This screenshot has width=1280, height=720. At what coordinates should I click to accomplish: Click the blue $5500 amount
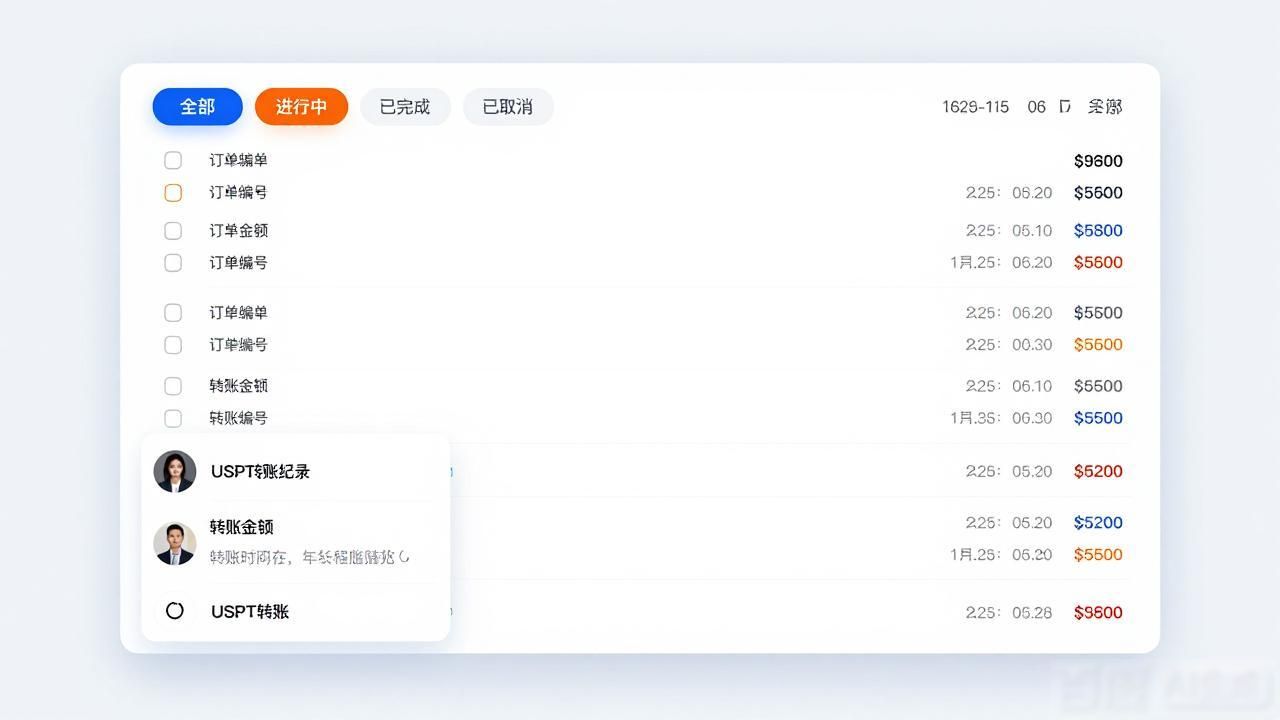point(1098,418)
